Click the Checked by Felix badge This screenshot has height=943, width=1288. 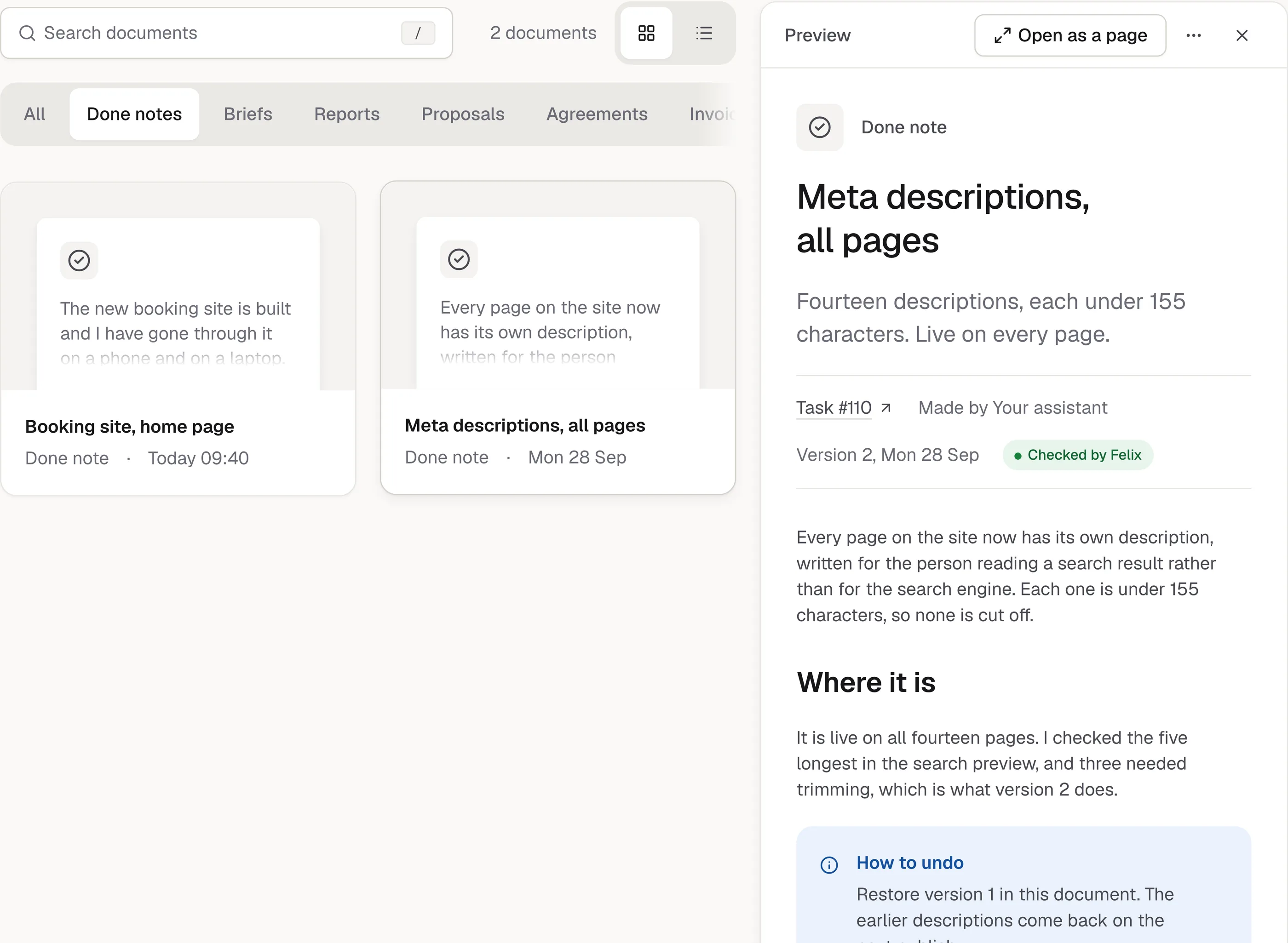tap(1078, 455)
